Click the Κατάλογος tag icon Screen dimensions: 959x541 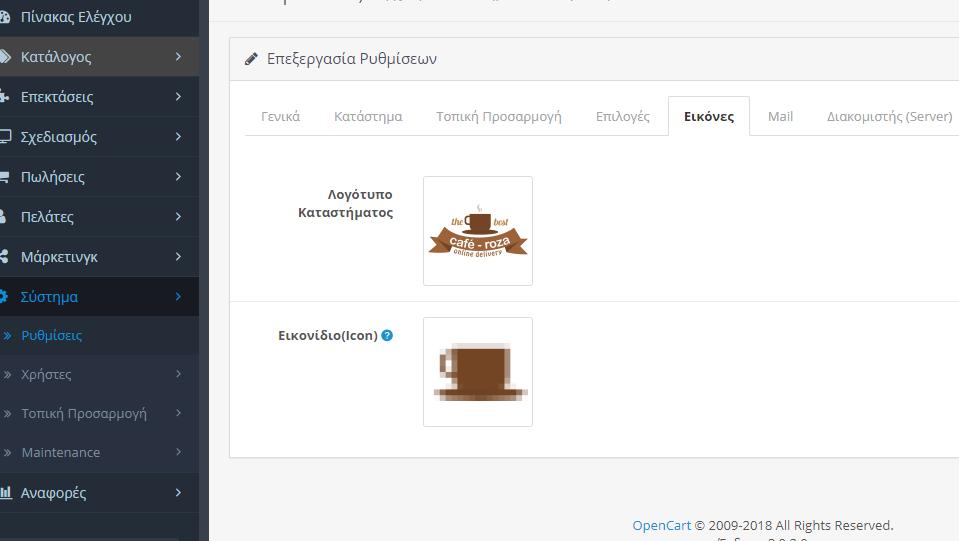coord(5,57)
